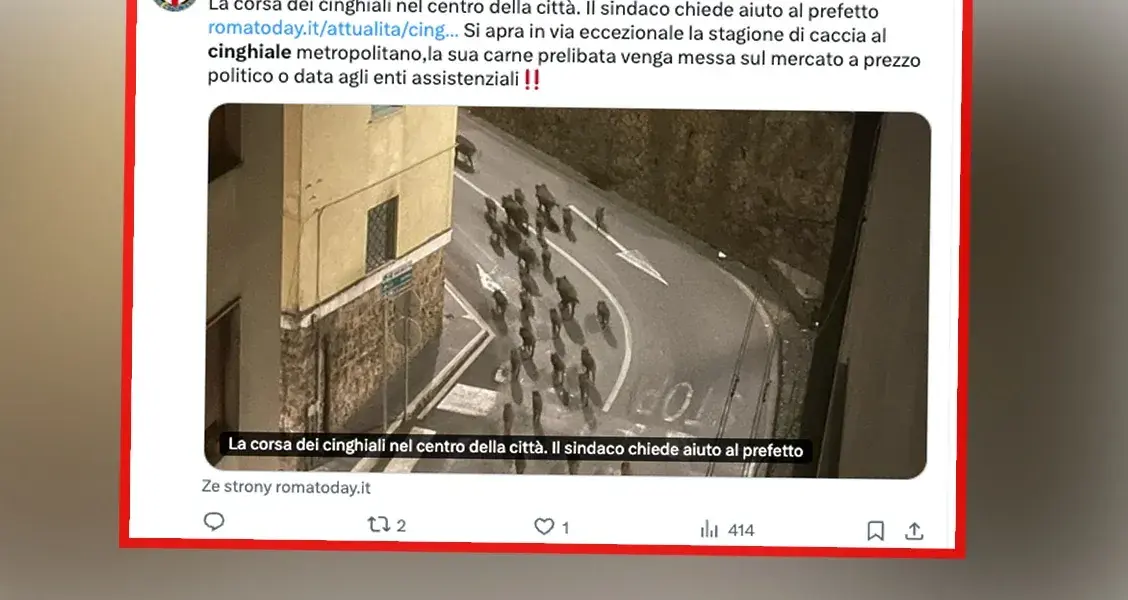Screen dimensions: 1128x600
Task: View analytics via the bar chart icon
Action: 709,529
